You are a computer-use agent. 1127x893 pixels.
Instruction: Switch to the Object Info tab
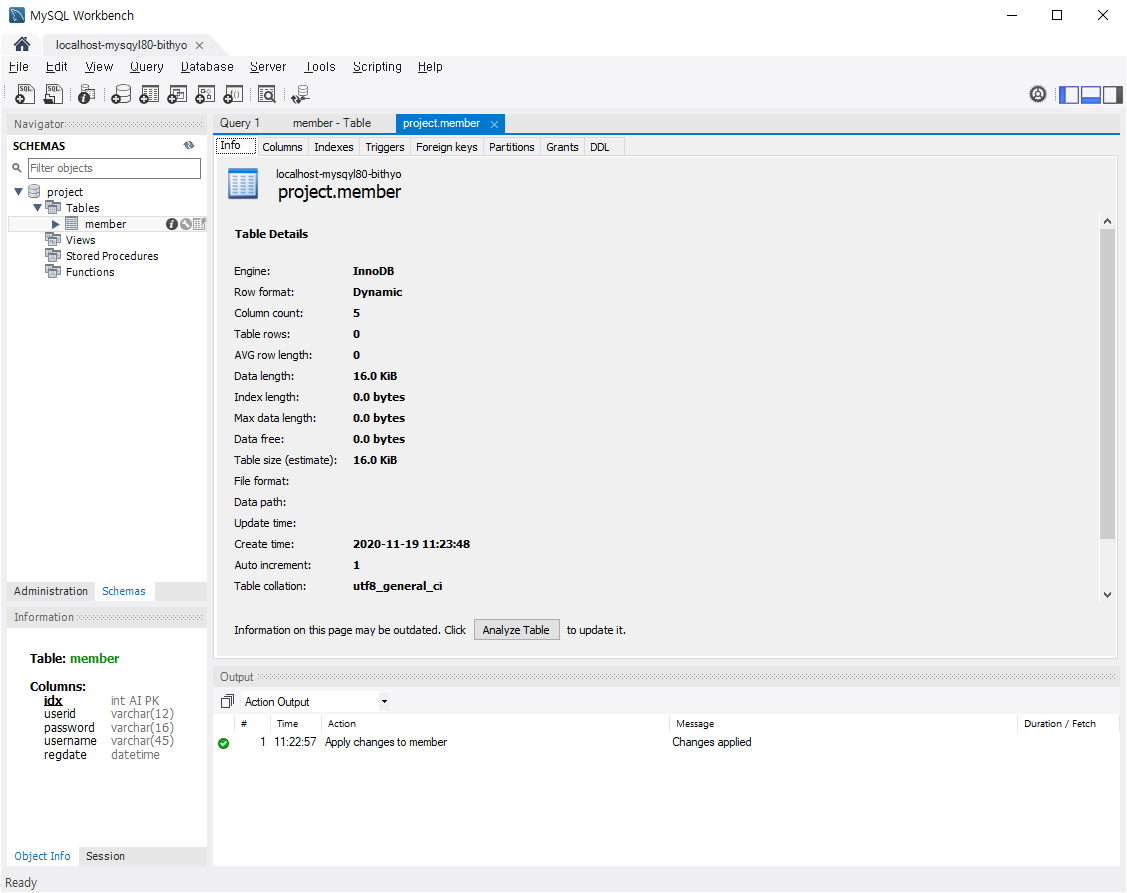point(42,856)
